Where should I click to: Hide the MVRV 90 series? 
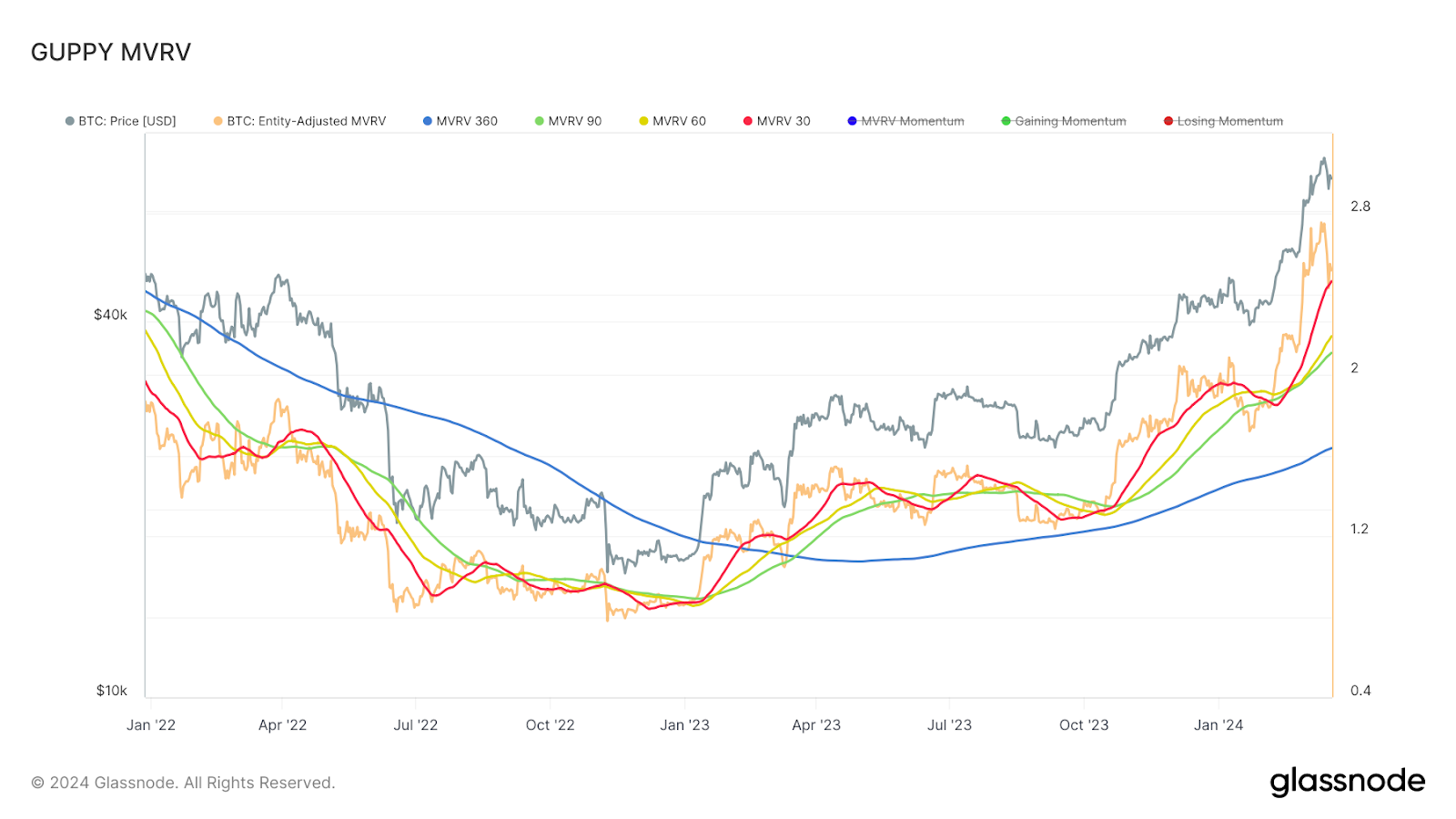(x=568, y=121)
